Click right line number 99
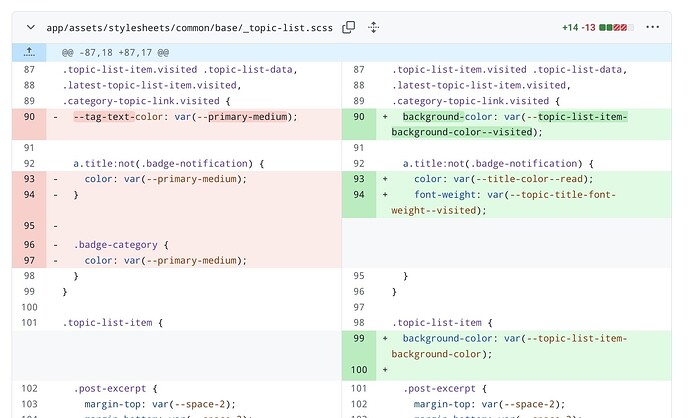The height and width of the screenshot is (418, 690). coord(359,338)
